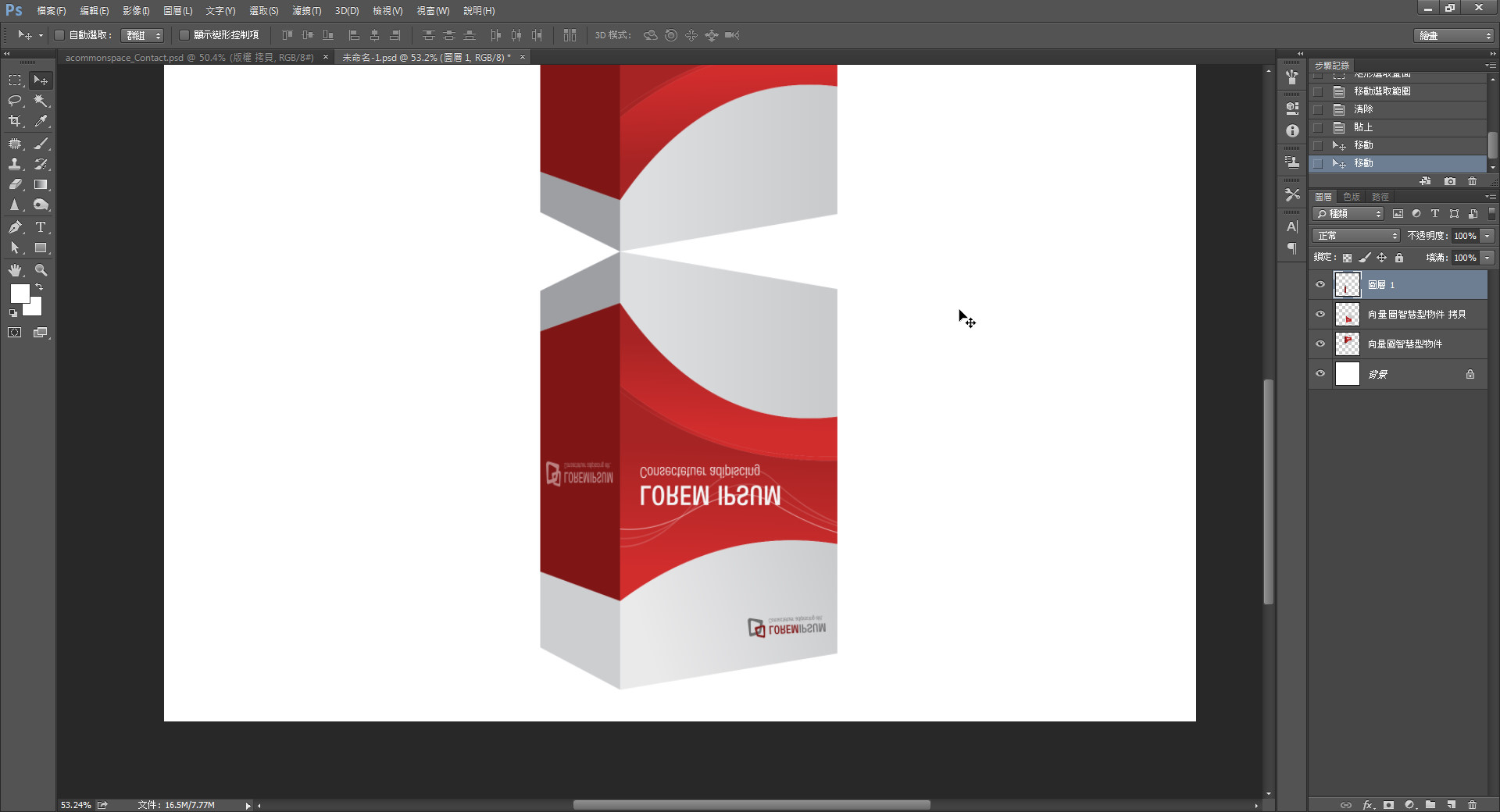Delete layer using trash icon in Layers panel
The image size is (1500, 812).
(1472, 804)
